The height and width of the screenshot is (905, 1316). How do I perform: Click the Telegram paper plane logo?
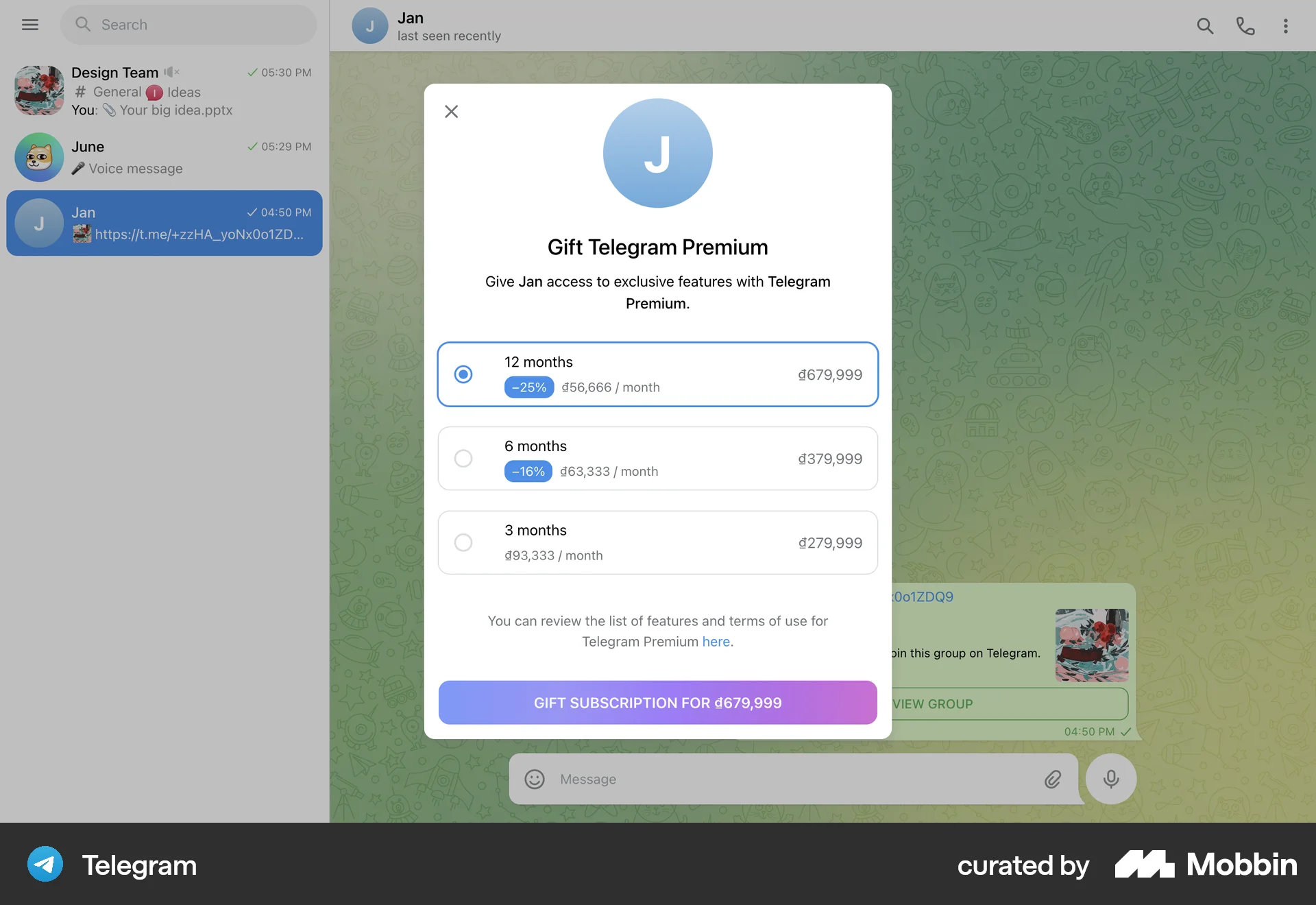click(44, 865)
